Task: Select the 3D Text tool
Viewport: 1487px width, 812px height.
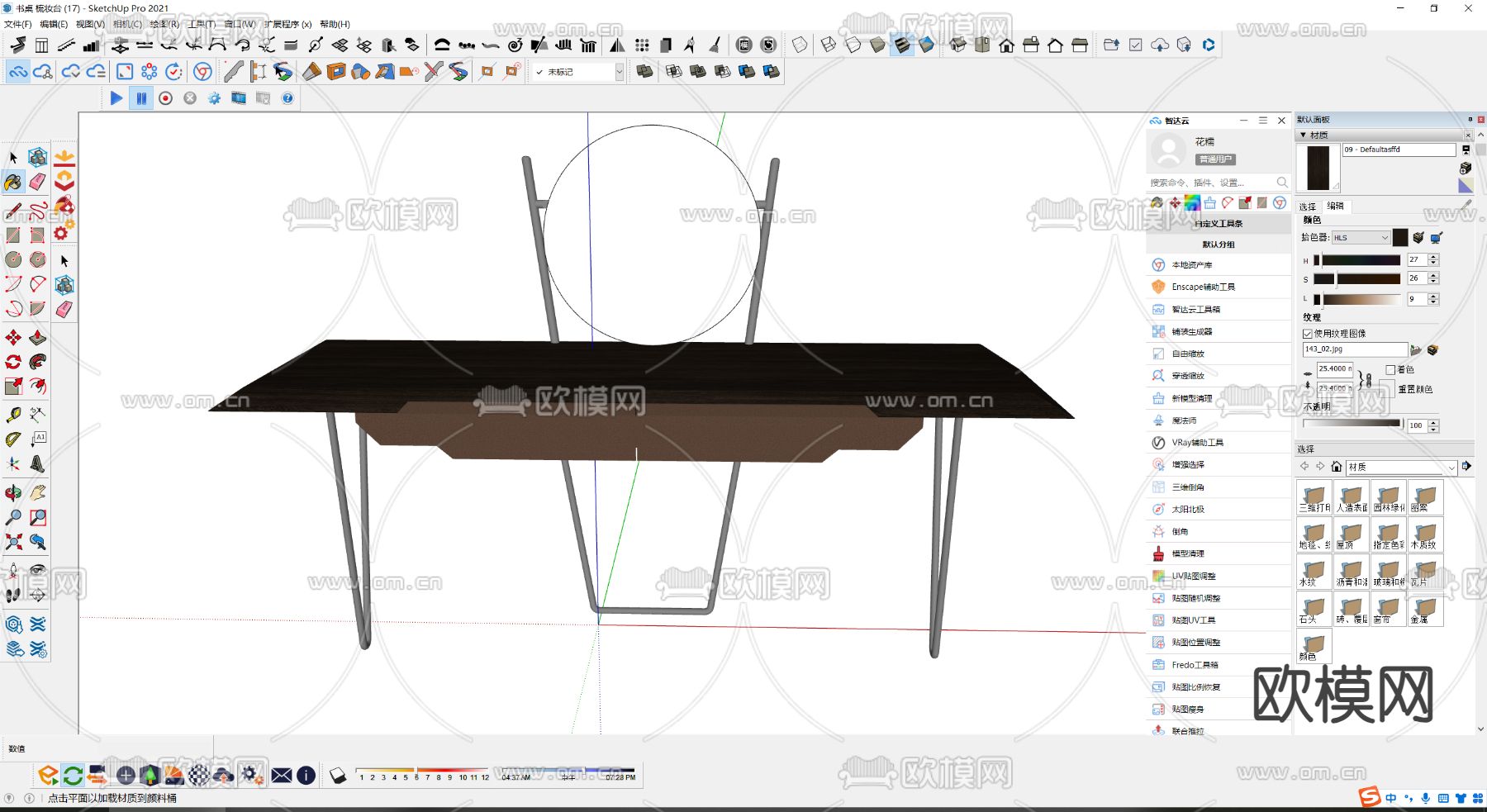Action: coord(38,463)
